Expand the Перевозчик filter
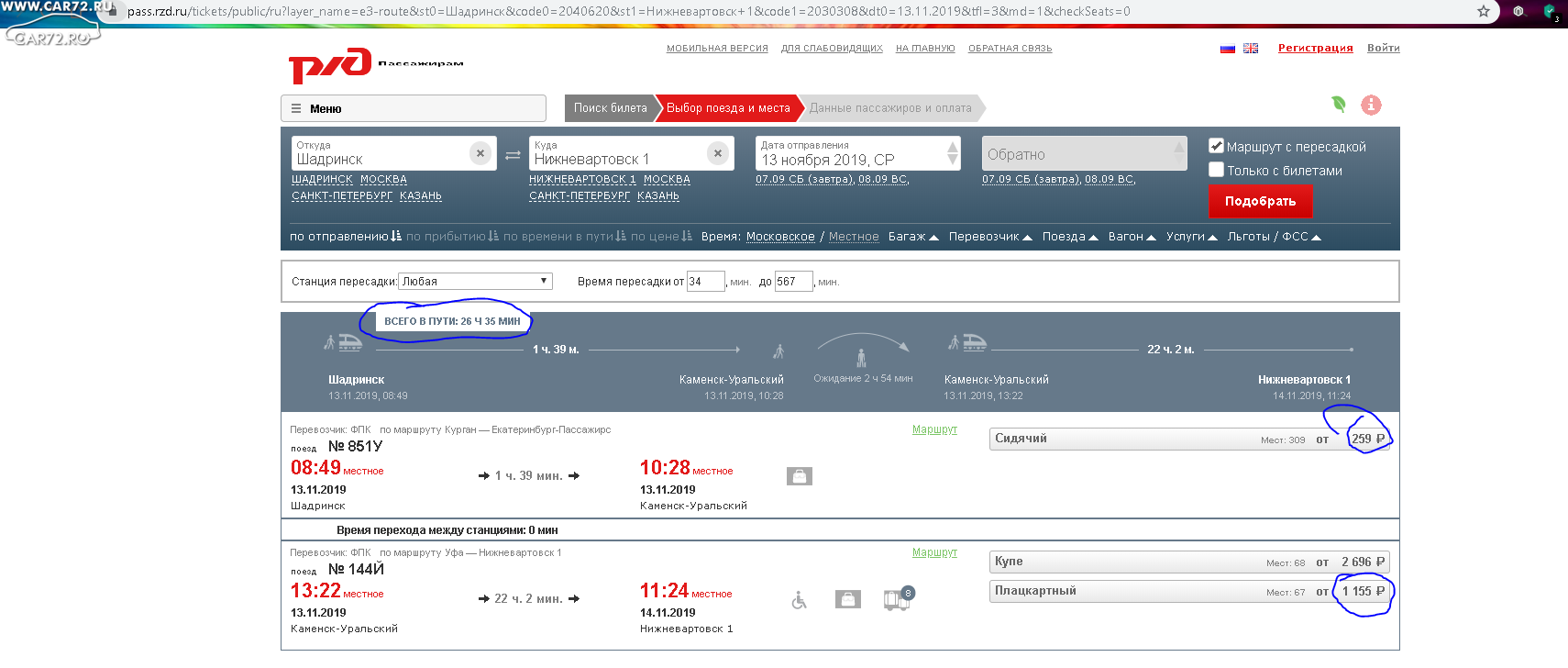This screenshot has width=1568, height=668. 990,237
